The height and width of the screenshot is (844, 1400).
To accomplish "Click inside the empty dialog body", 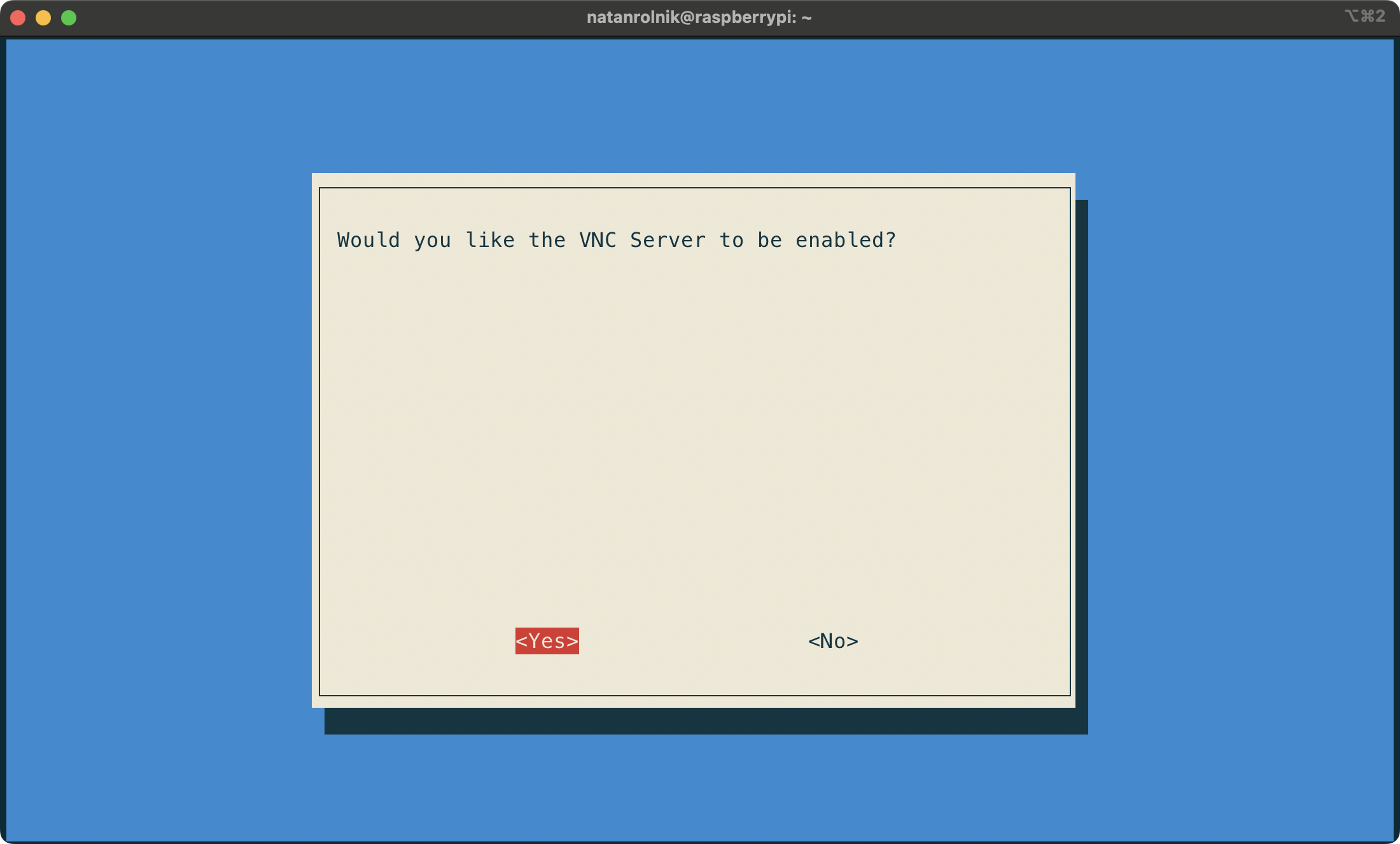I will pyautogui.click(x=694, y=446).
